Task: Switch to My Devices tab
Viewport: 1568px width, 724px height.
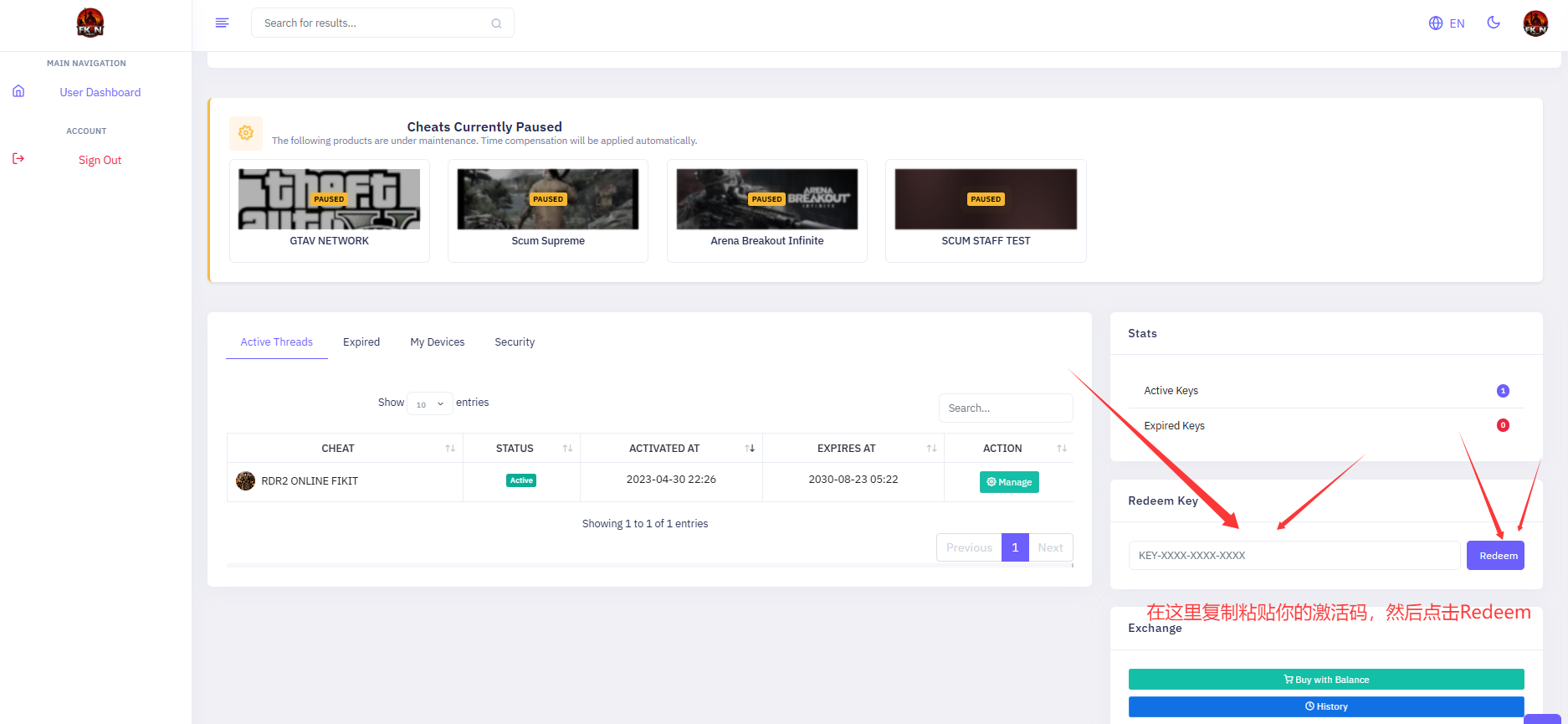Action: click(x=438, y=342)
